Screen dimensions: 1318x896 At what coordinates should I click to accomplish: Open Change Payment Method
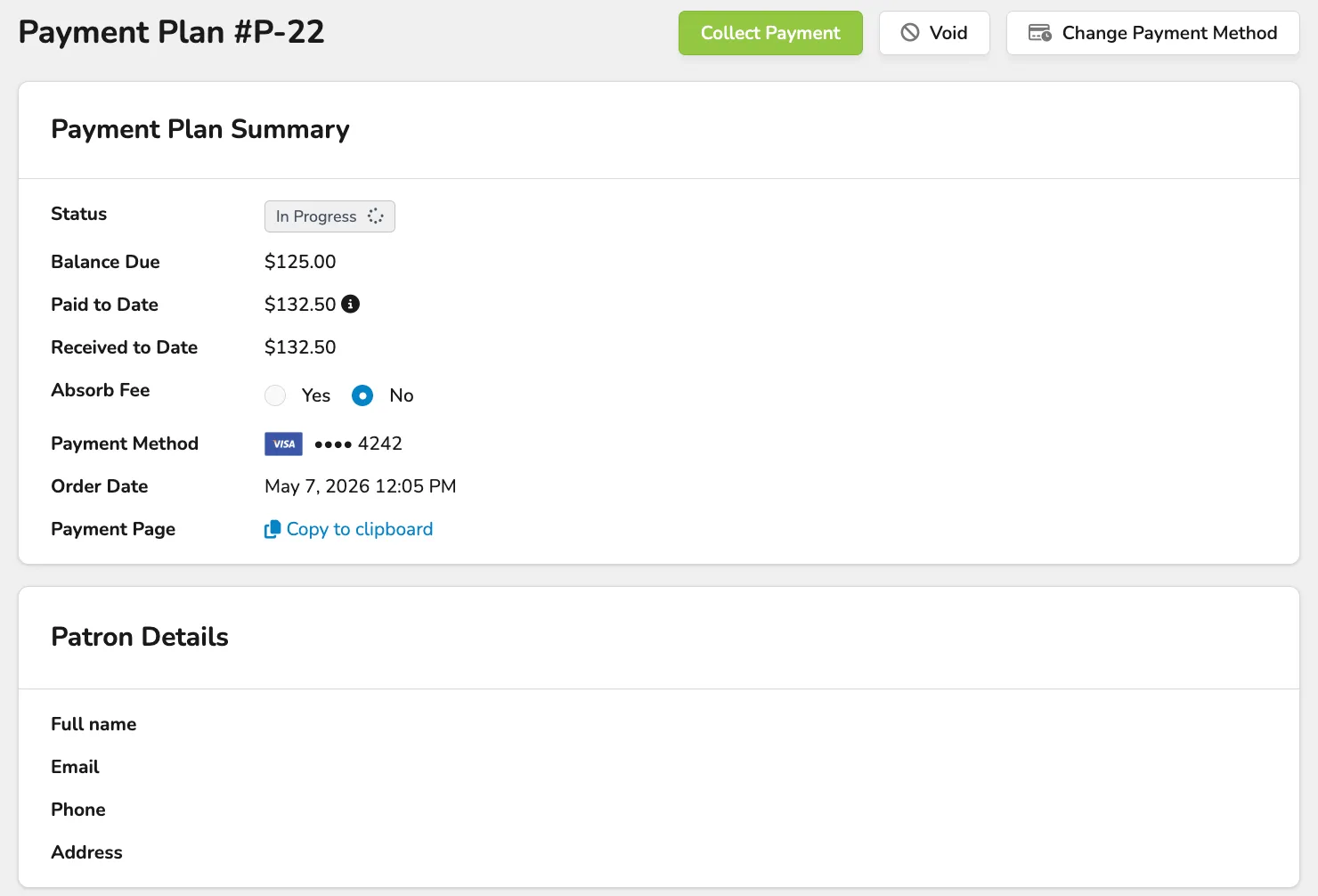[1153, 33]
